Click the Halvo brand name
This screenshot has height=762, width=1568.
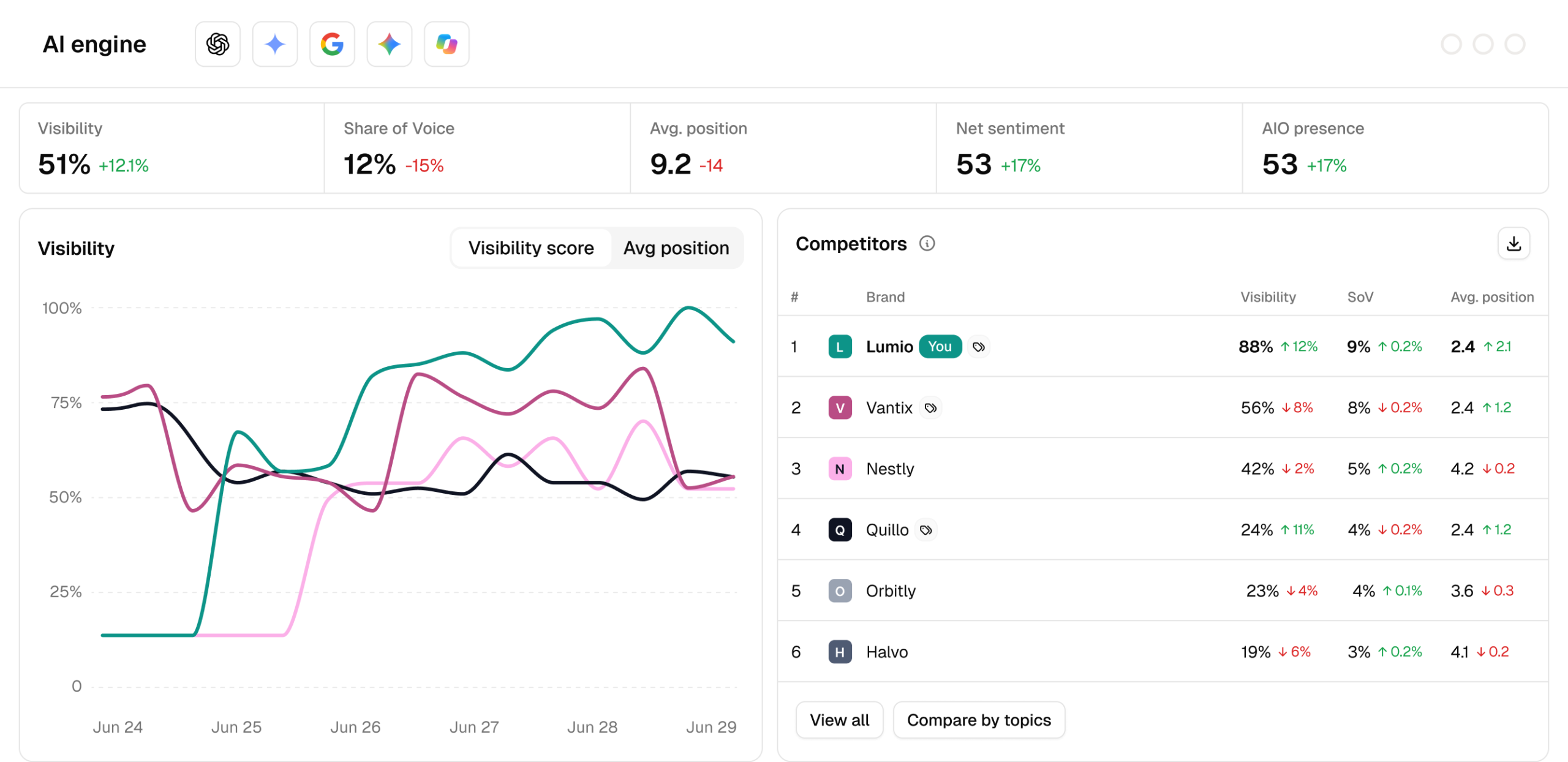887,652
